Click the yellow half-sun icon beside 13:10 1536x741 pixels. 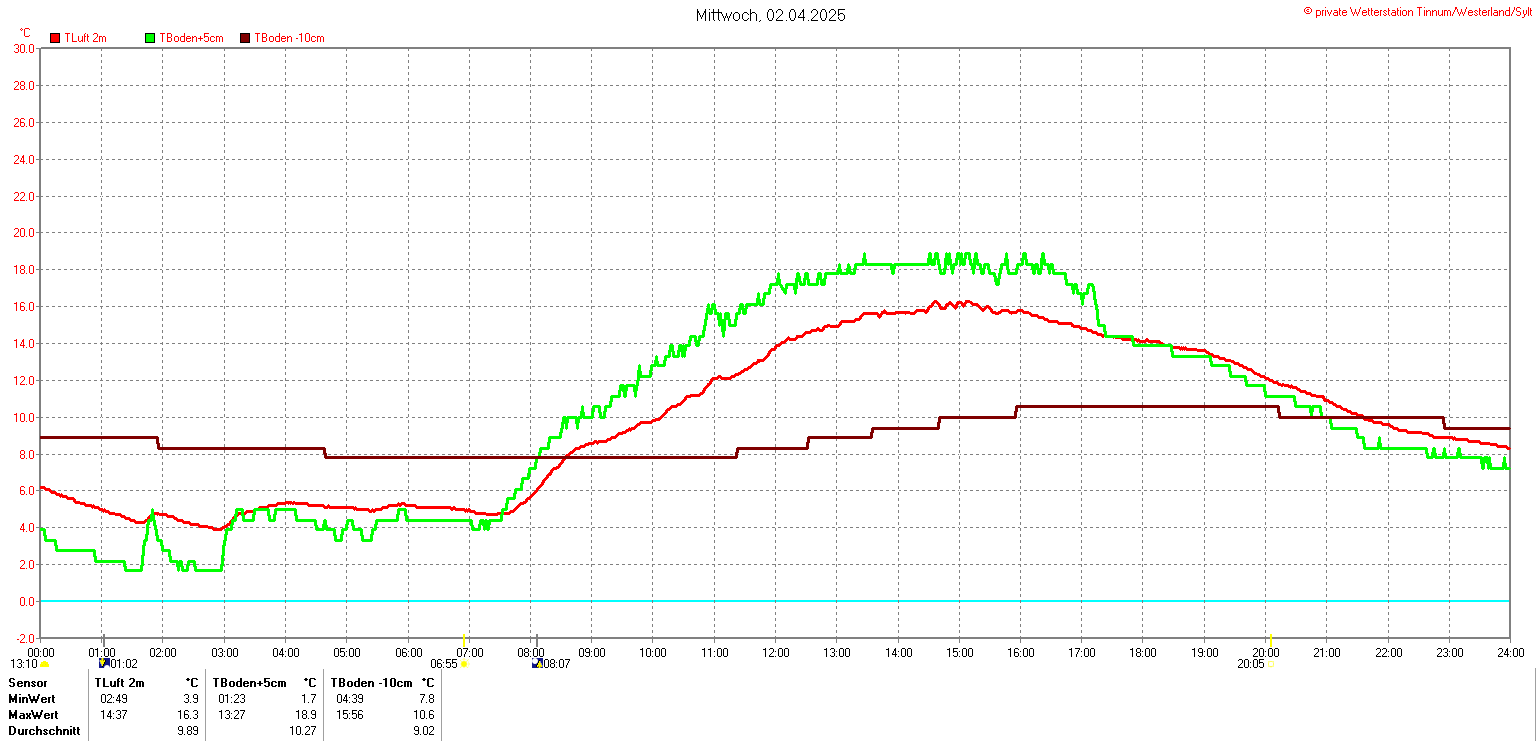pyautogui.click(x=44, y=663)
